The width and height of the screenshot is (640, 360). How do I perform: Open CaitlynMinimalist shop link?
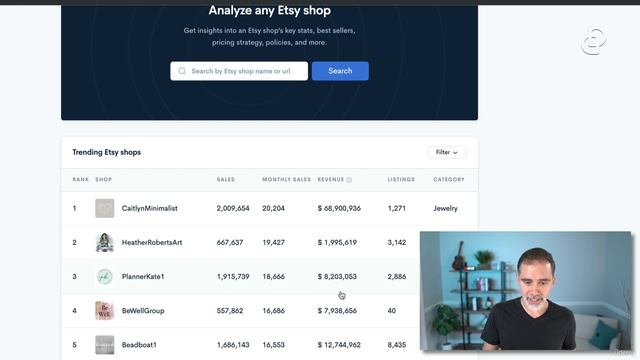point(149,208)
